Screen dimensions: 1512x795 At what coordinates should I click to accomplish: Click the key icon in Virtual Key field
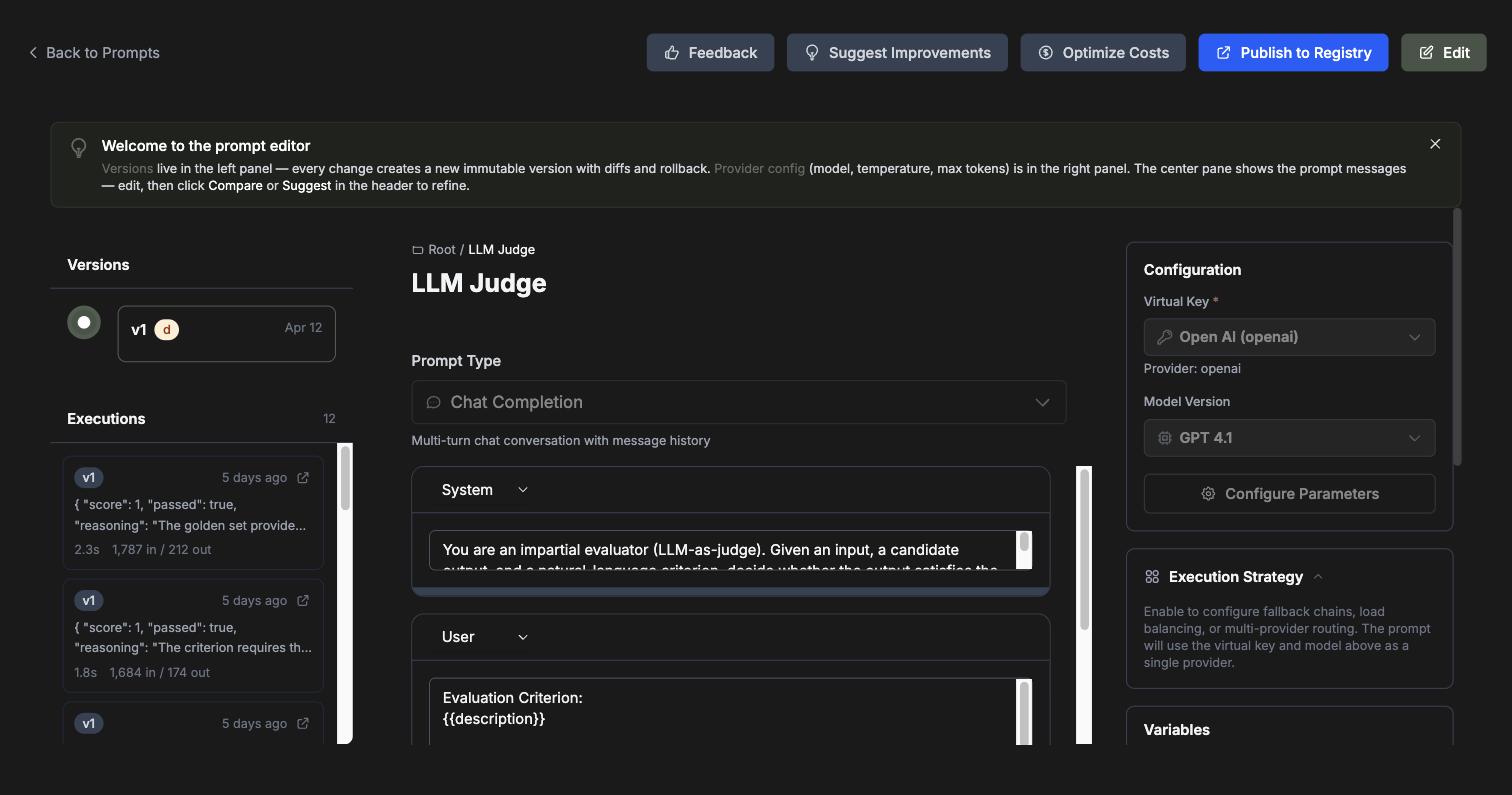1164,337
